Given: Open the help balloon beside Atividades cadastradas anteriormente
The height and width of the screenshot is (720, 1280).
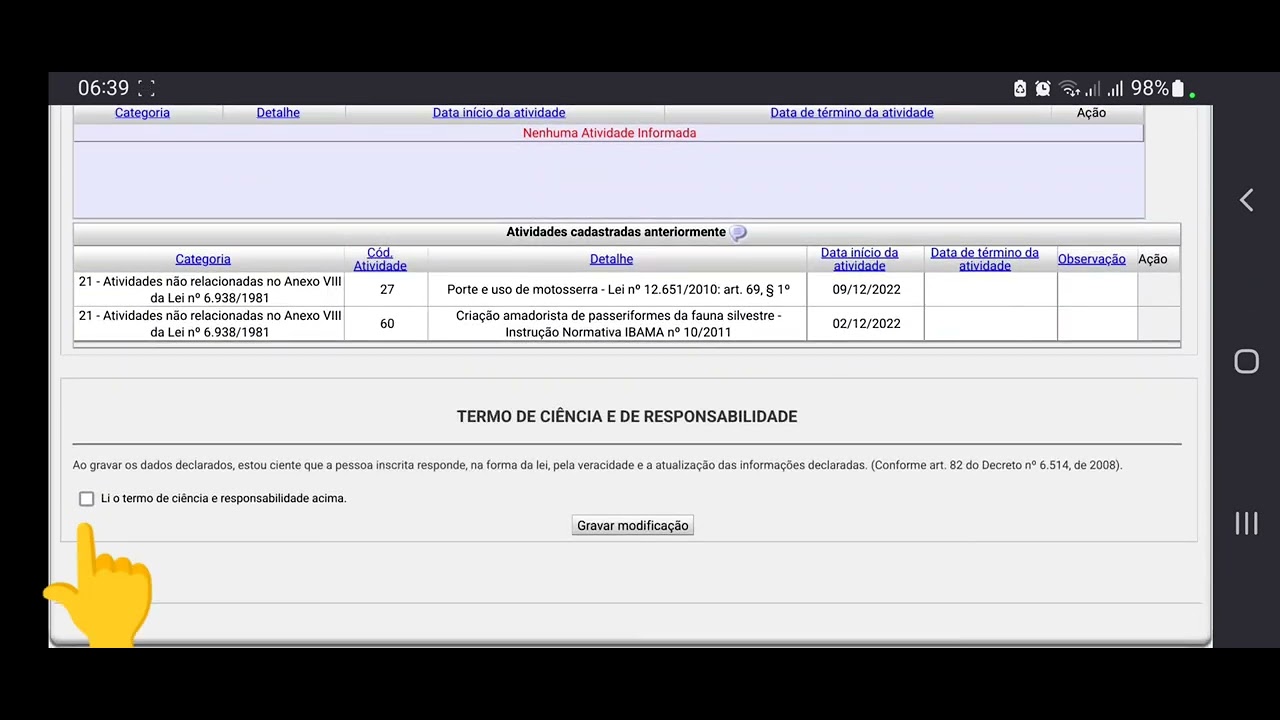Looking at the screenshot, I should [x=738, y=232].
